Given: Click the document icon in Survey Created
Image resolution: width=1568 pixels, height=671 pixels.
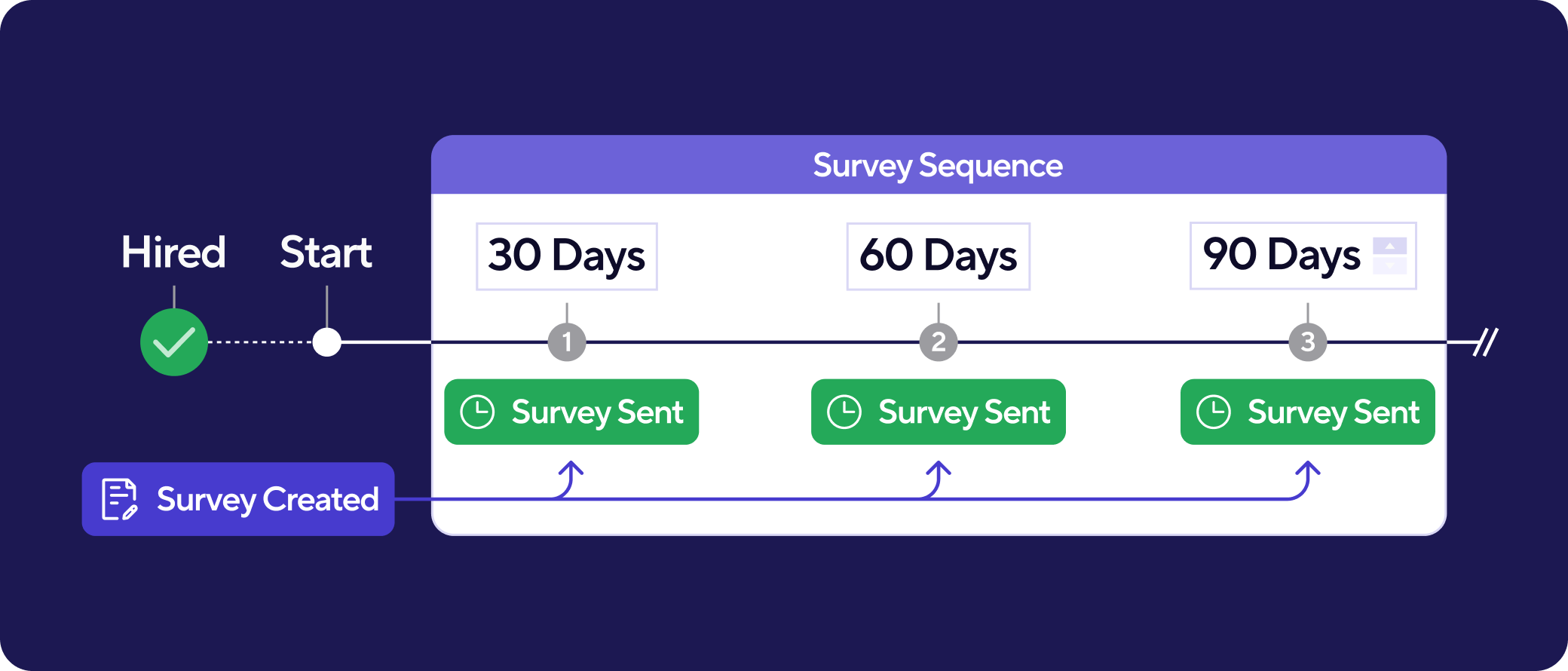Looking at the screenshot, I should [x=119, y=499].
